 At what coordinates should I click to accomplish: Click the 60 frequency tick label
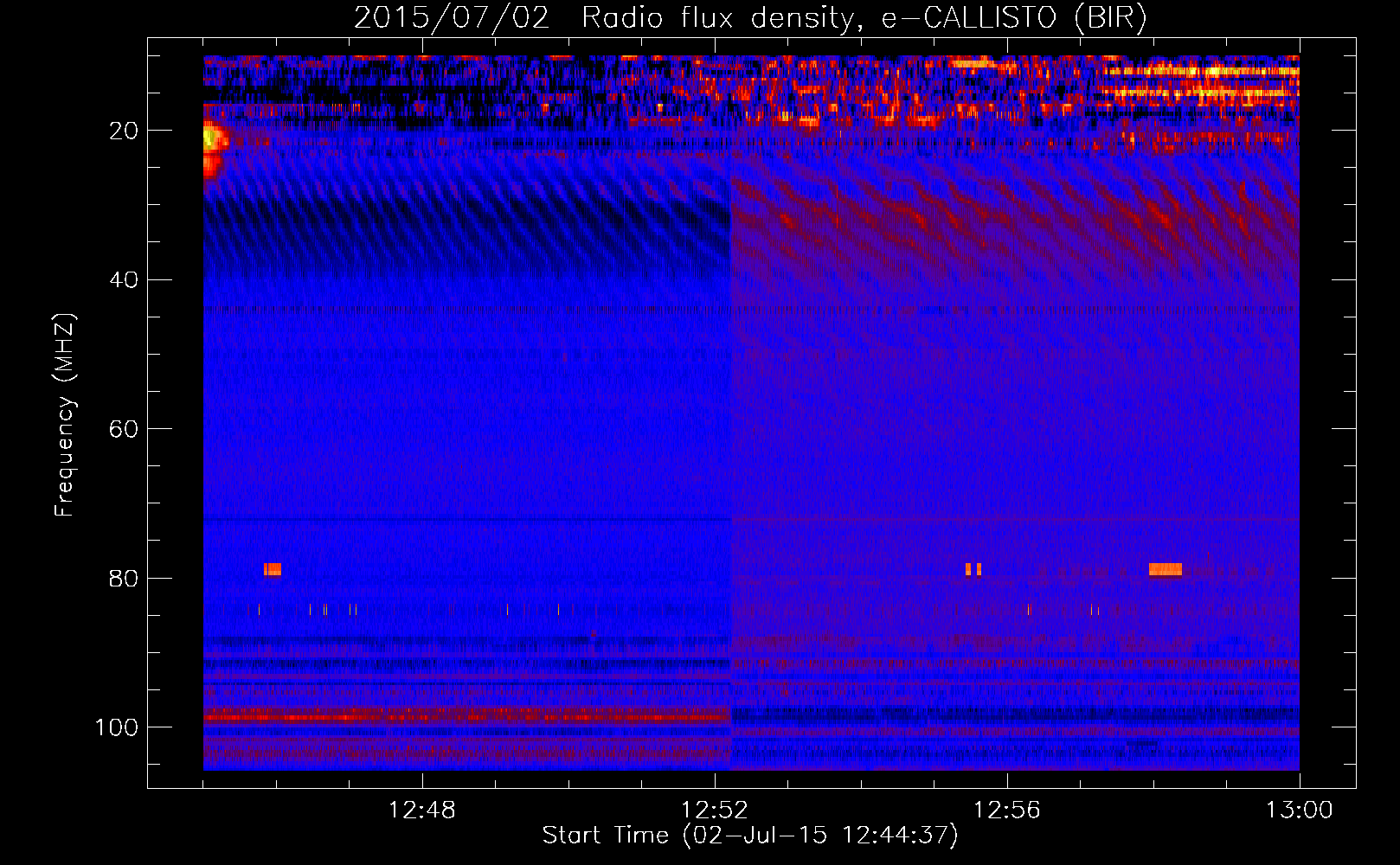(x=124, y=429)
